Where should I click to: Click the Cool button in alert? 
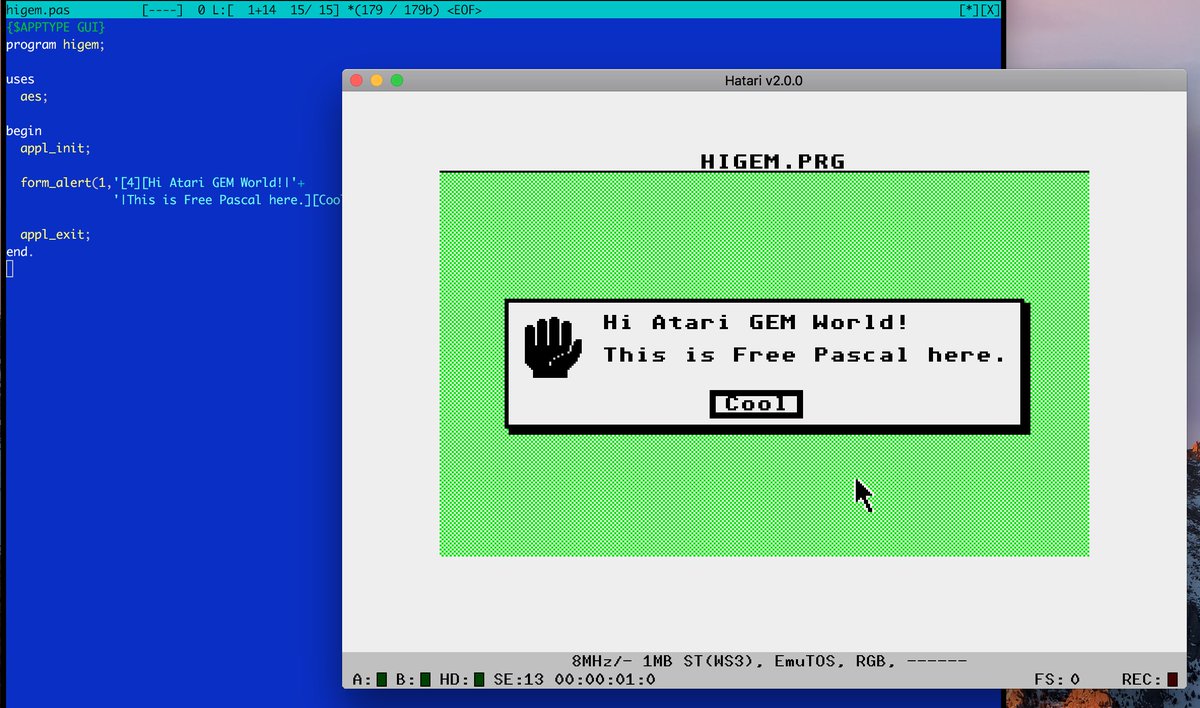point(756,404)
